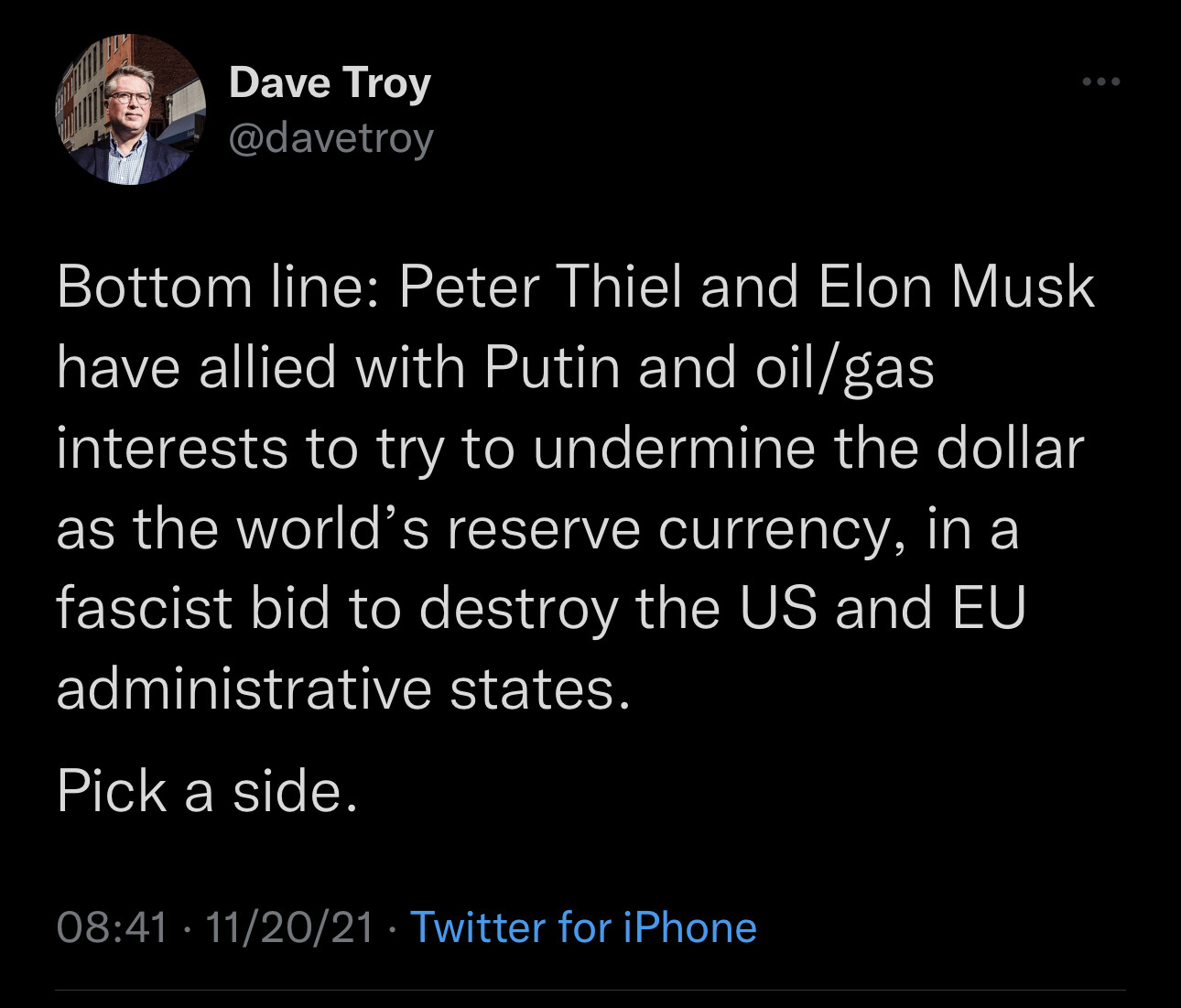Select the name "Elon Musk" in tweet

coord(956,287)
